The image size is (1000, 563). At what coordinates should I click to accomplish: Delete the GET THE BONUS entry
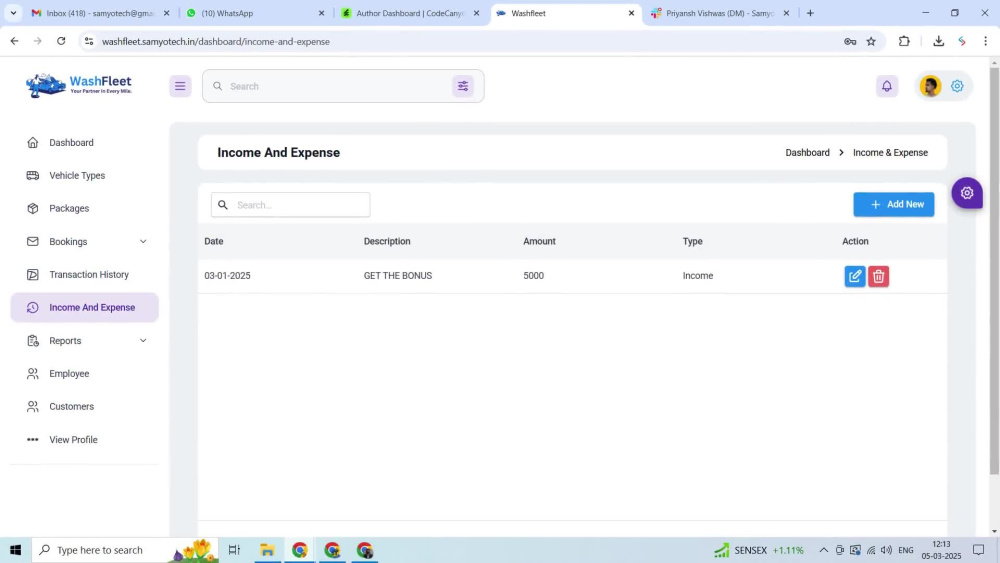click(x=878, y=276)
